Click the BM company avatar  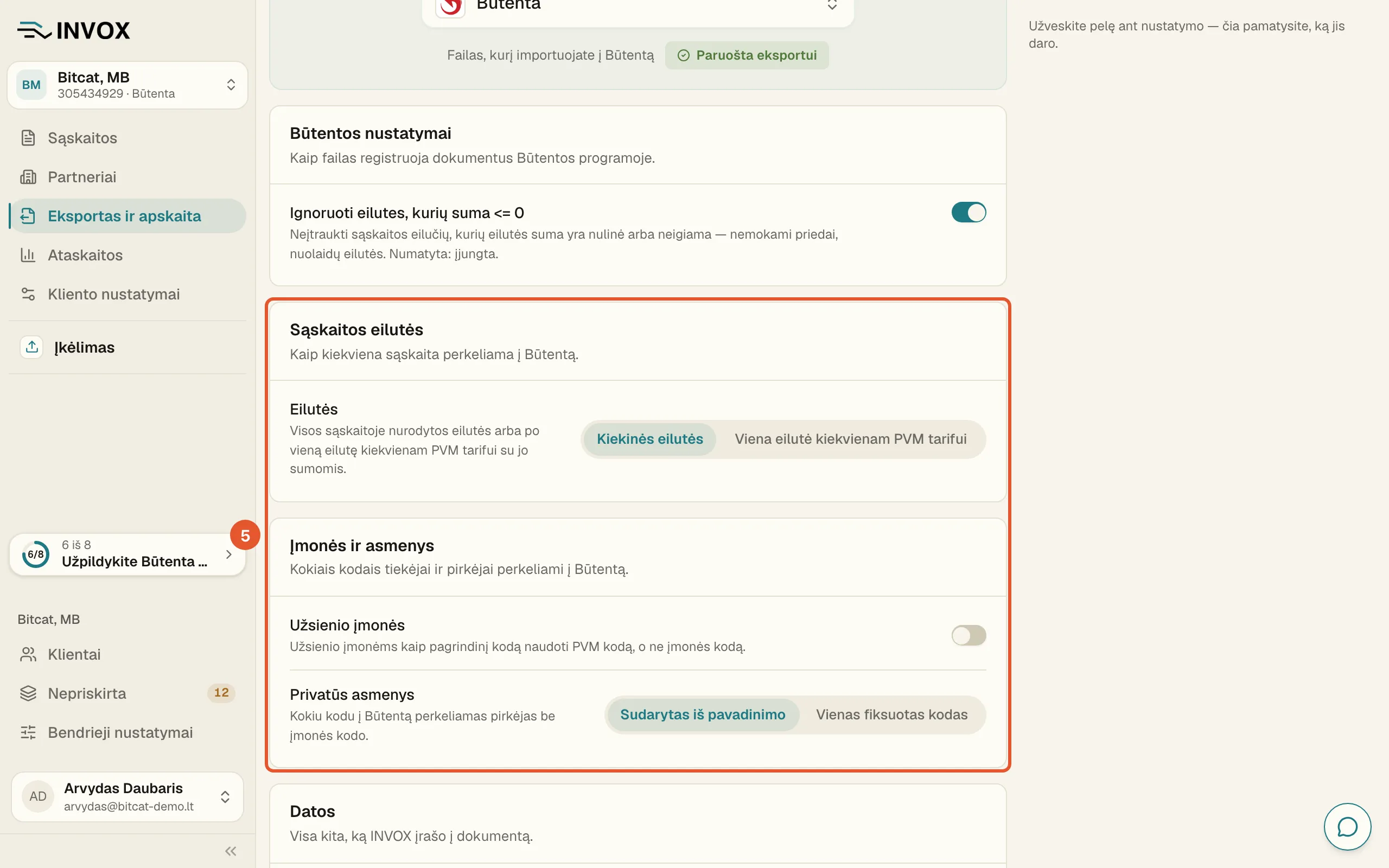click(31, 85)
